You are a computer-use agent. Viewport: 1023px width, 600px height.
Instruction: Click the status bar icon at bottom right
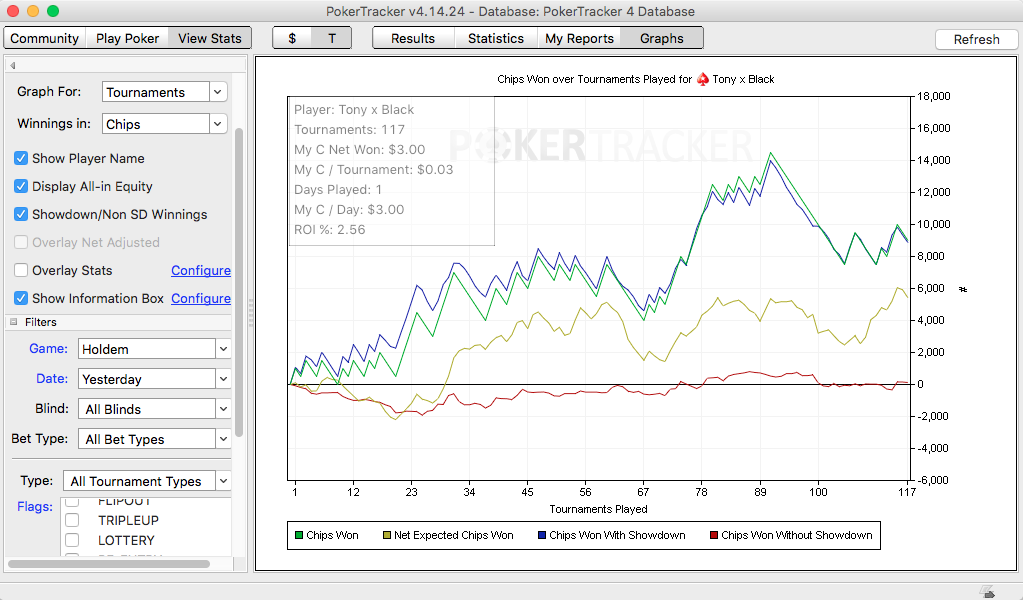tap(986, 591)
